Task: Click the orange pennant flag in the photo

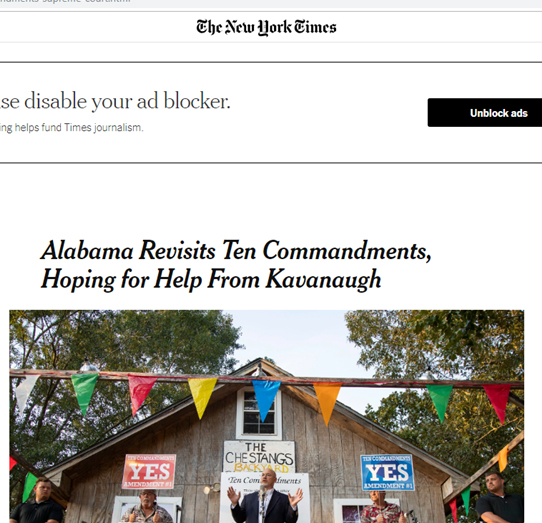Action: point(327,403)
